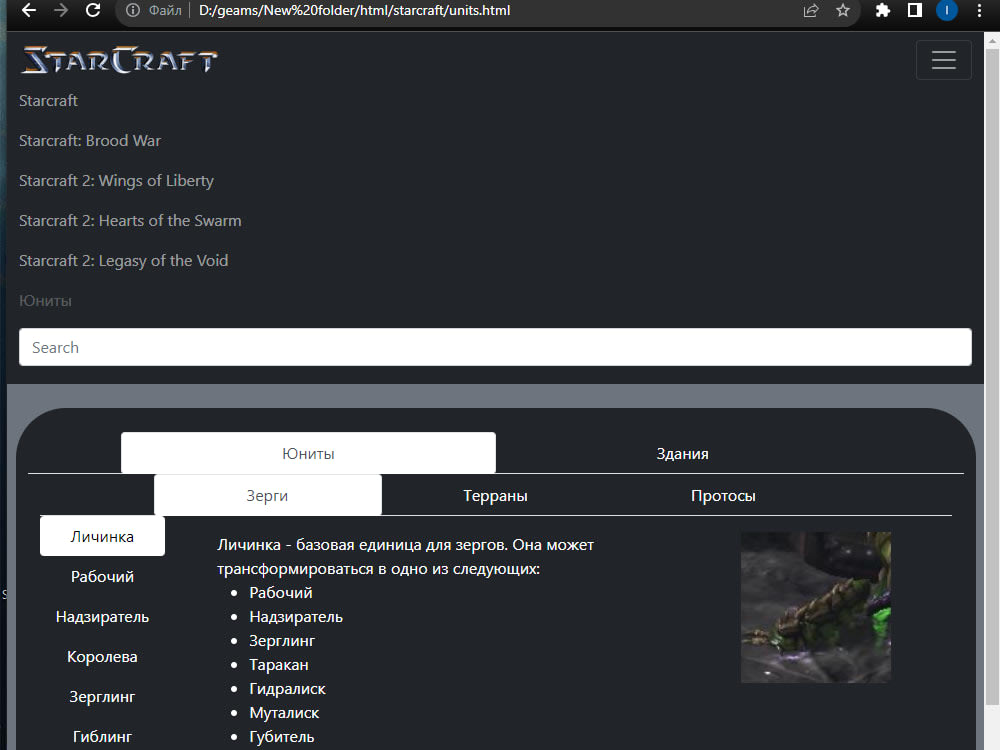Open Starcraft 2: Legasy of the Void link
This screenshot has height=750, width=1000.
click(x=123, y=261)
